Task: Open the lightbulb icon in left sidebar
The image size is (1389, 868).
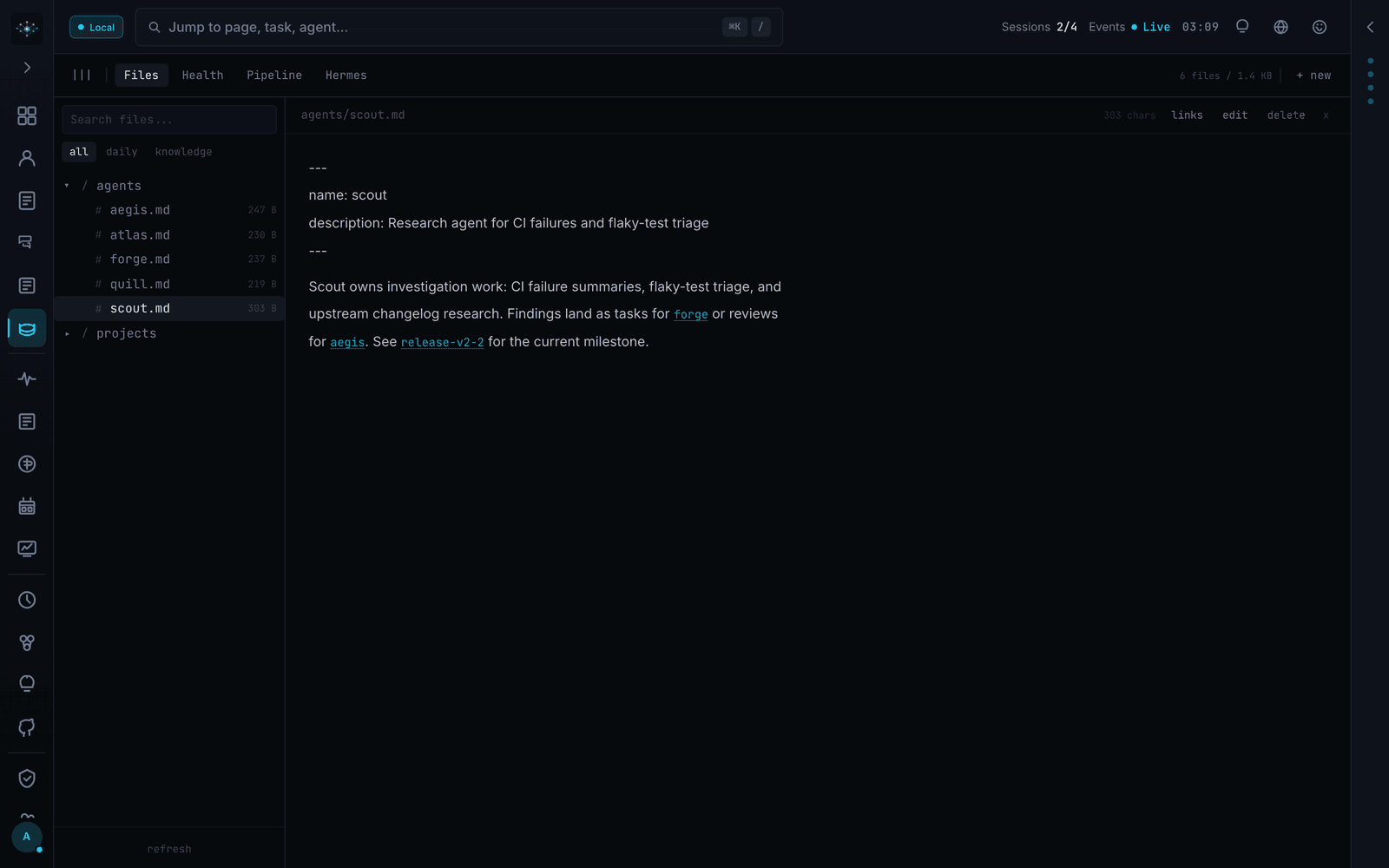Action: pyautogui.click(x=27, y=684)
